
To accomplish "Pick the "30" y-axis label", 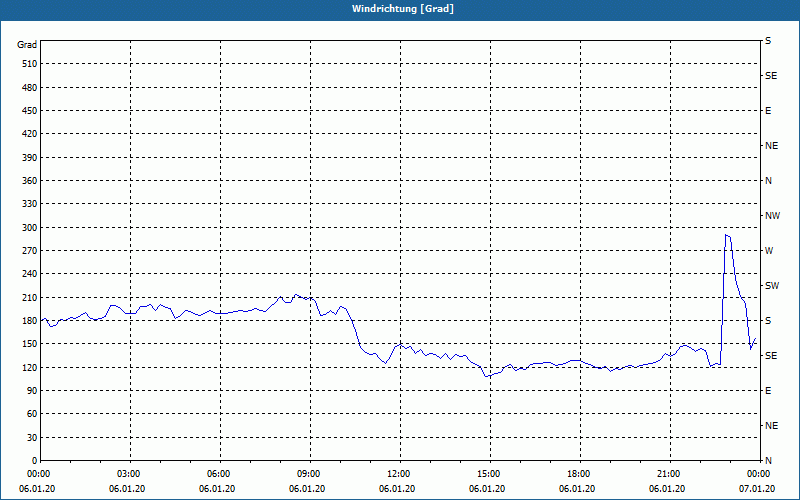I will pos(32,438).
